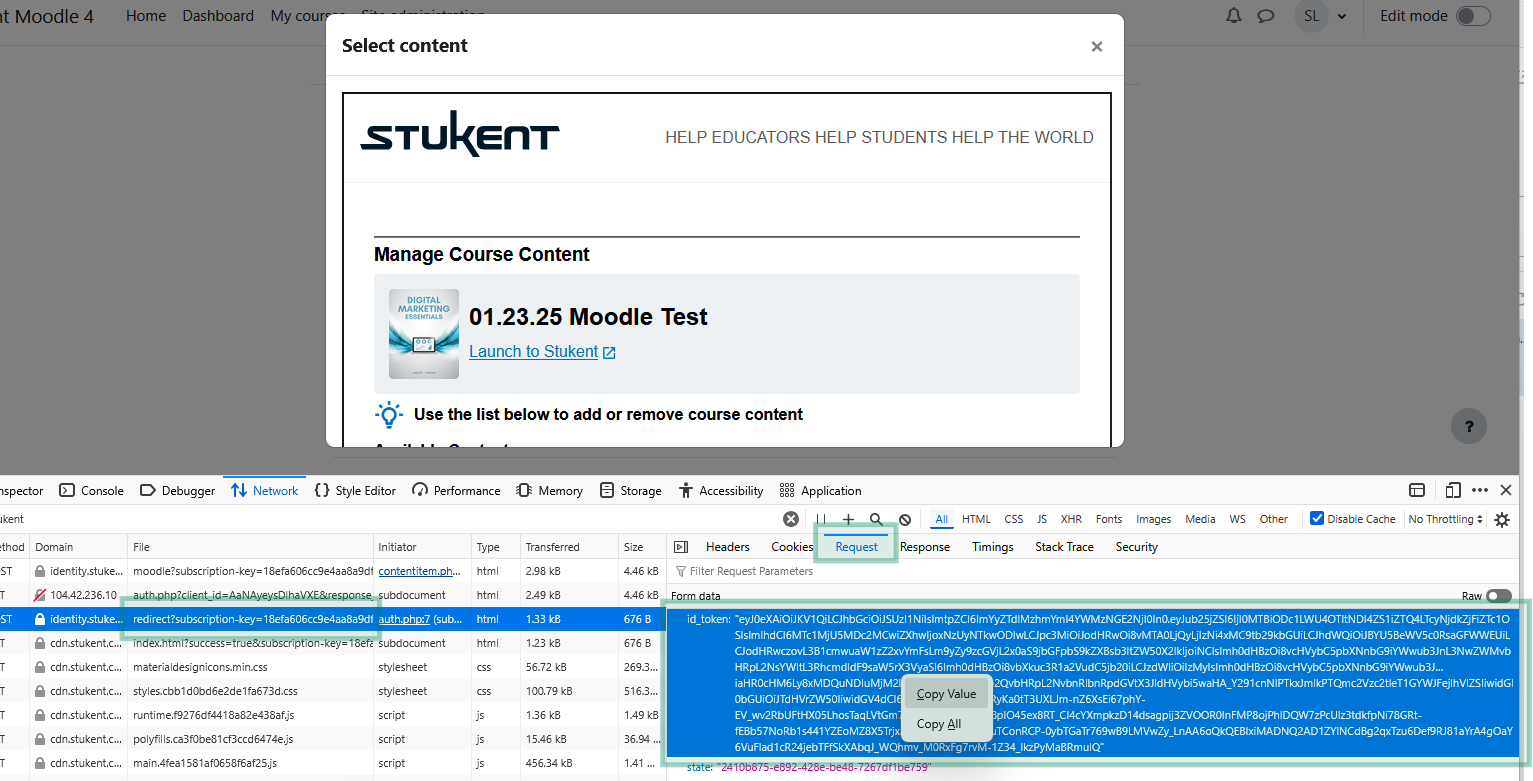This screenshot has height=781, width=1533.
Task: Open the Memory panel
Action: click(549, 490)
